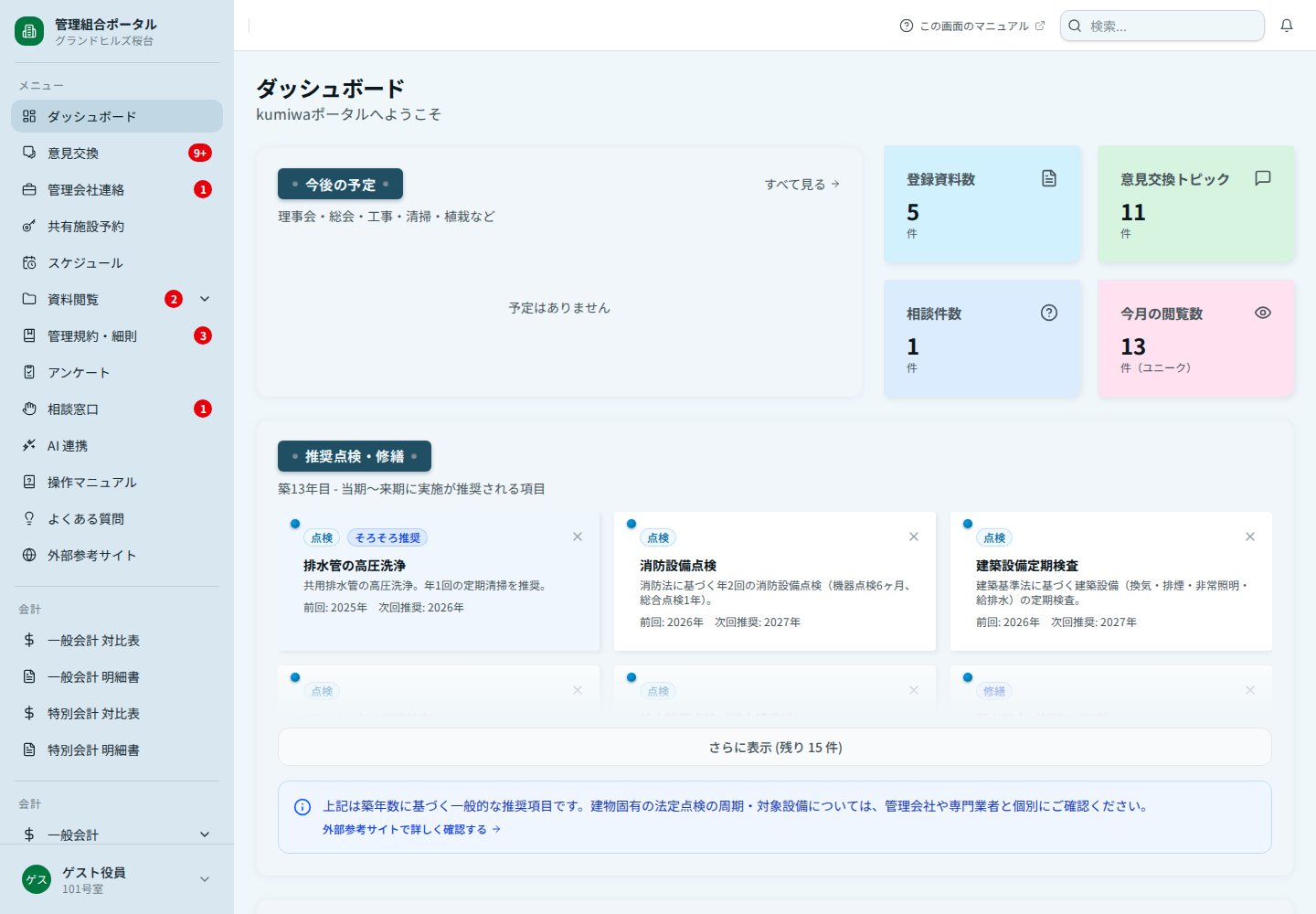
Task: Click the 2 badge on 資料閲覧
Action: pos(174,299)
